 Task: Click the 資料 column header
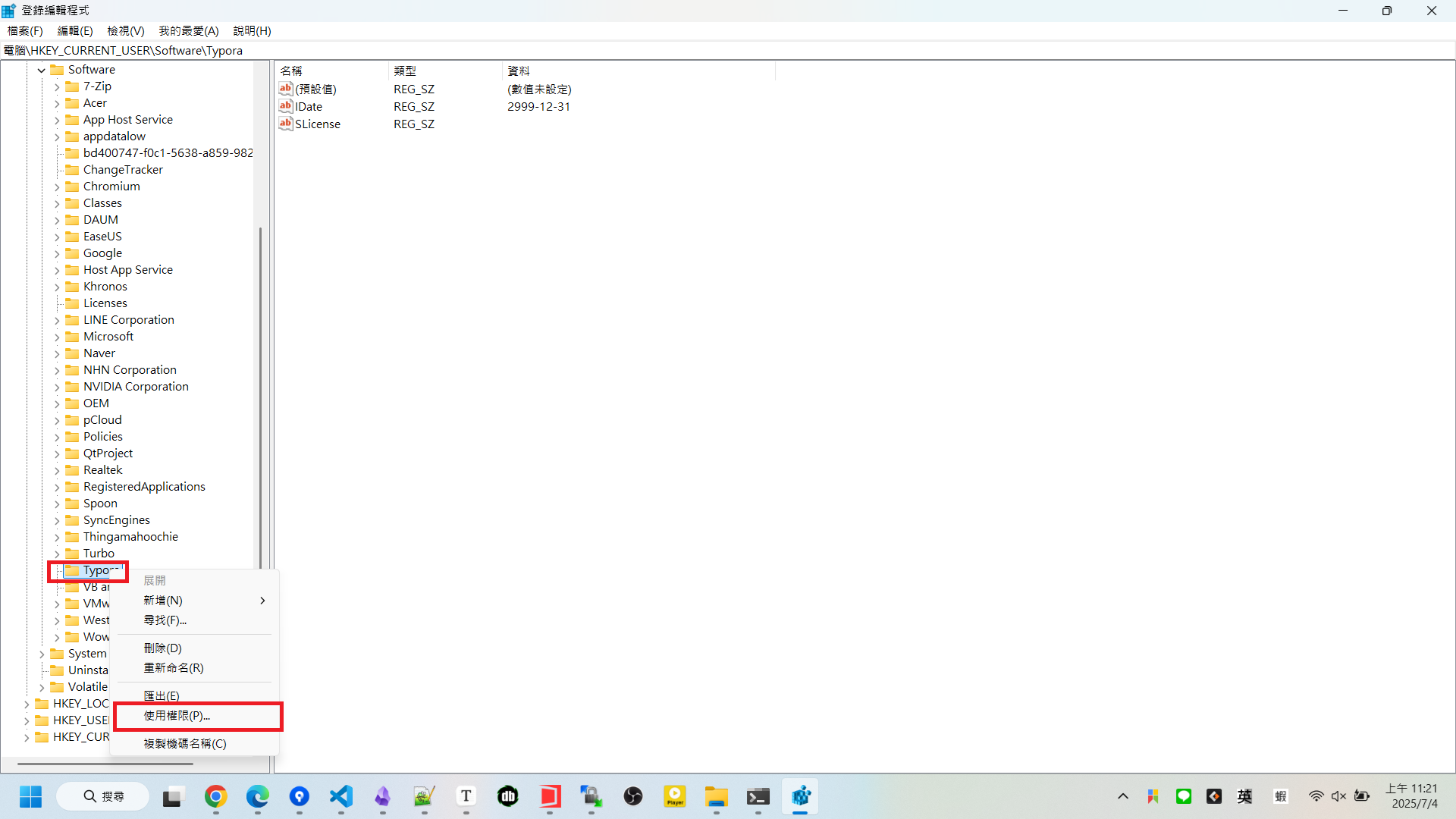[639, 71]
